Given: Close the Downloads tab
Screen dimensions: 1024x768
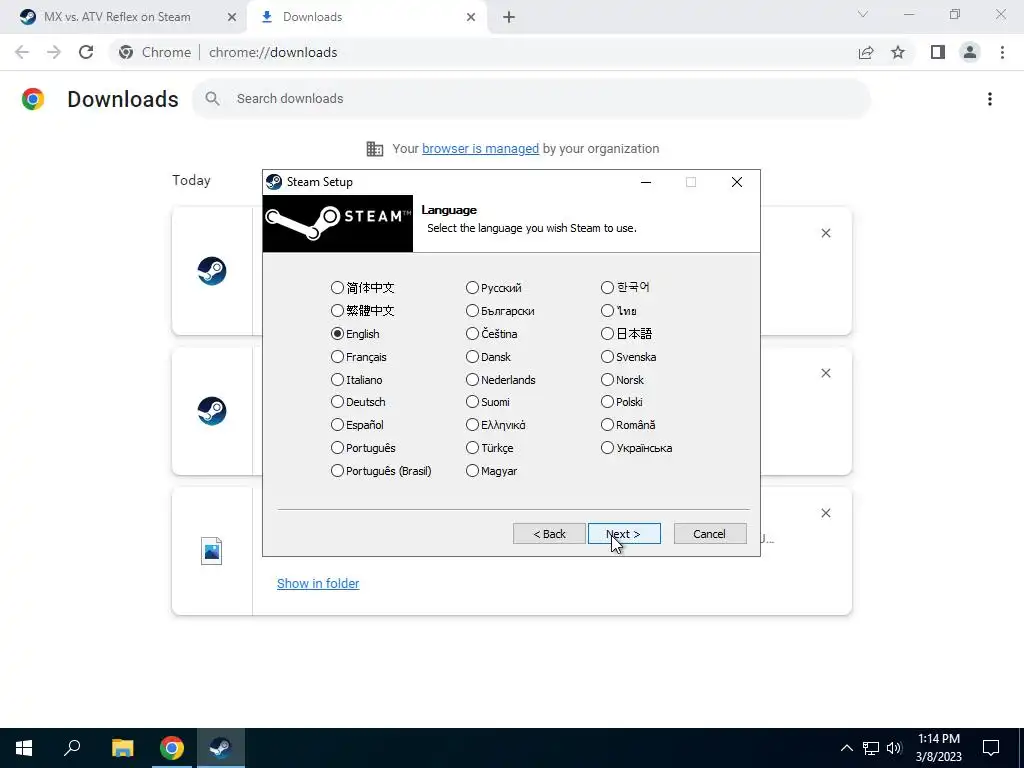Looking at the screenshot, I should tap(471, 17).
